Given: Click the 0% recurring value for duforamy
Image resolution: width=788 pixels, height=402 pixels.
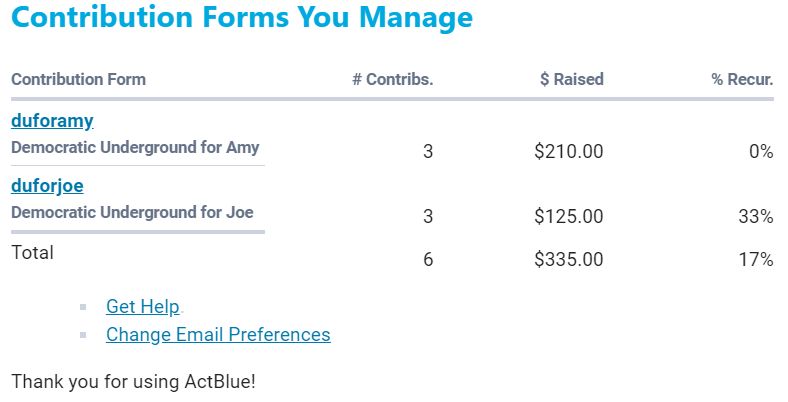Looking at the screenshot, I should pos(761,152).
